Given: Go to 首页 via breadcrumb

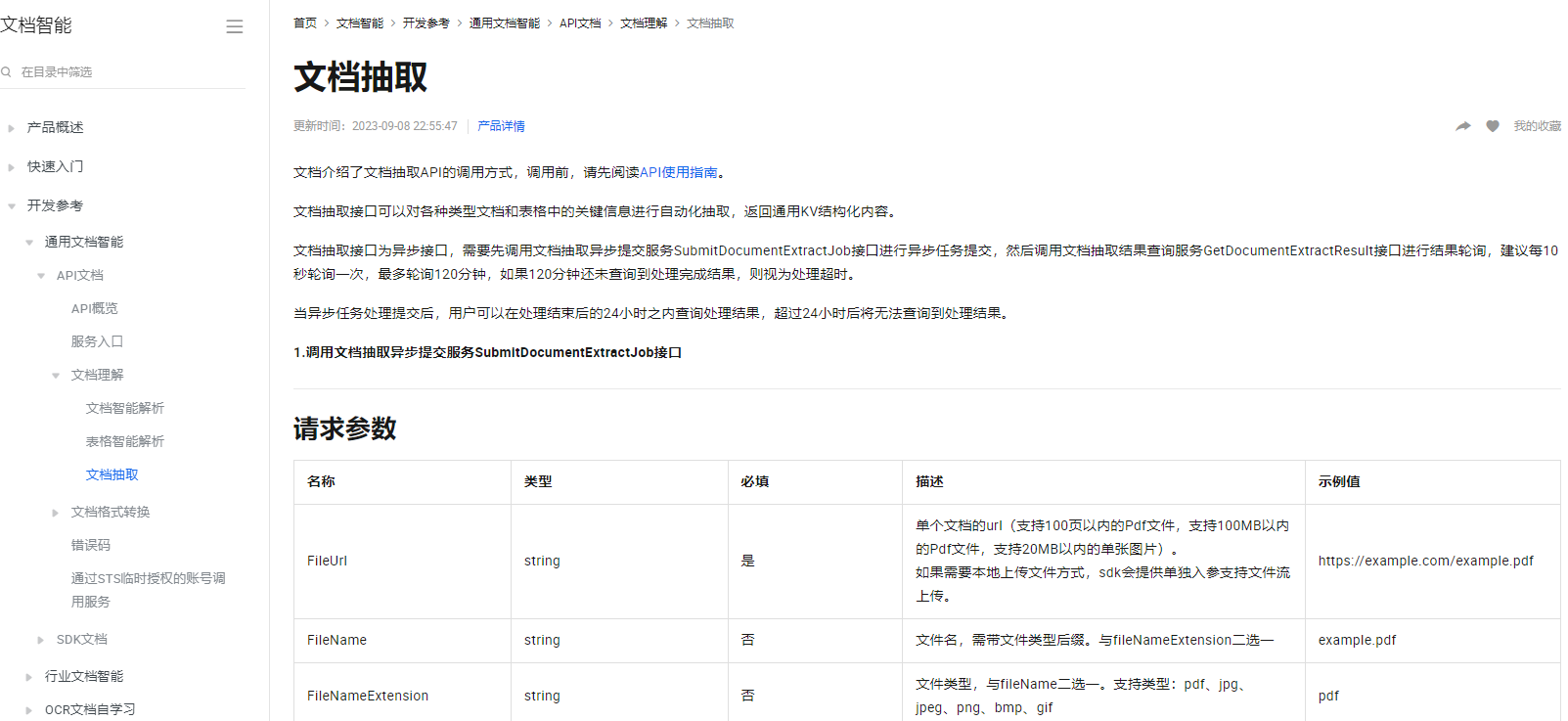Looking at the screenshot, I should [x=305, y=23].
